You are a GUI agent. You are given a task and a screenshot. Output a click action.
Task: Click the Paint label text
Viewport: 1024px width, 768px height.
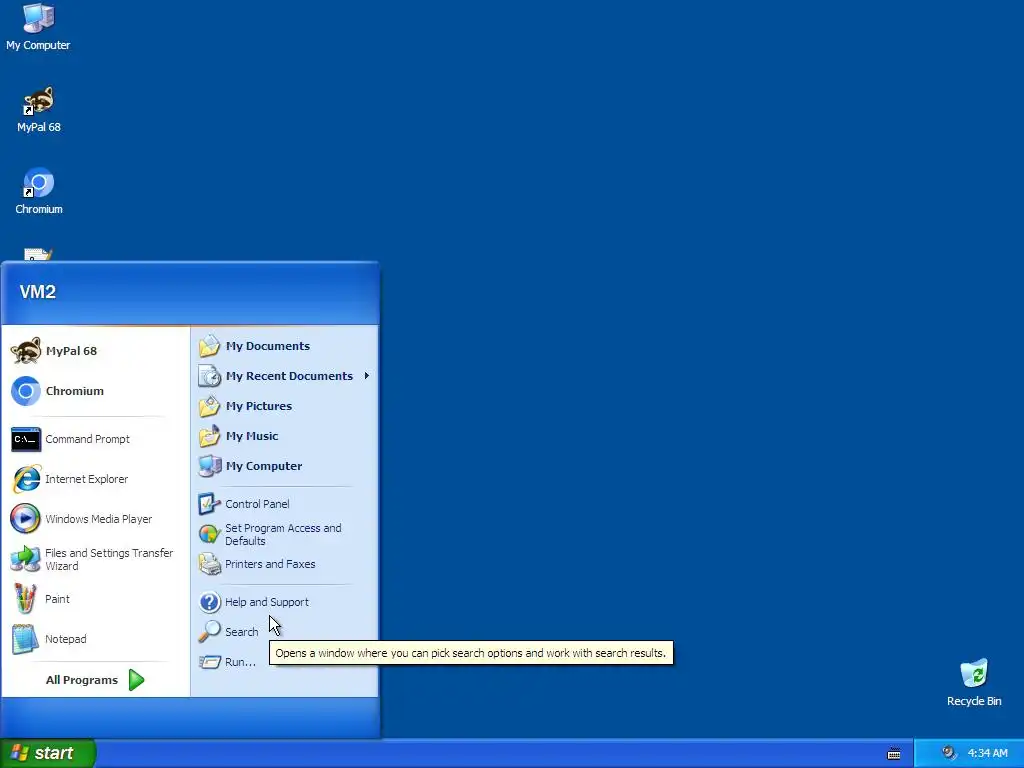coord(57,599)
